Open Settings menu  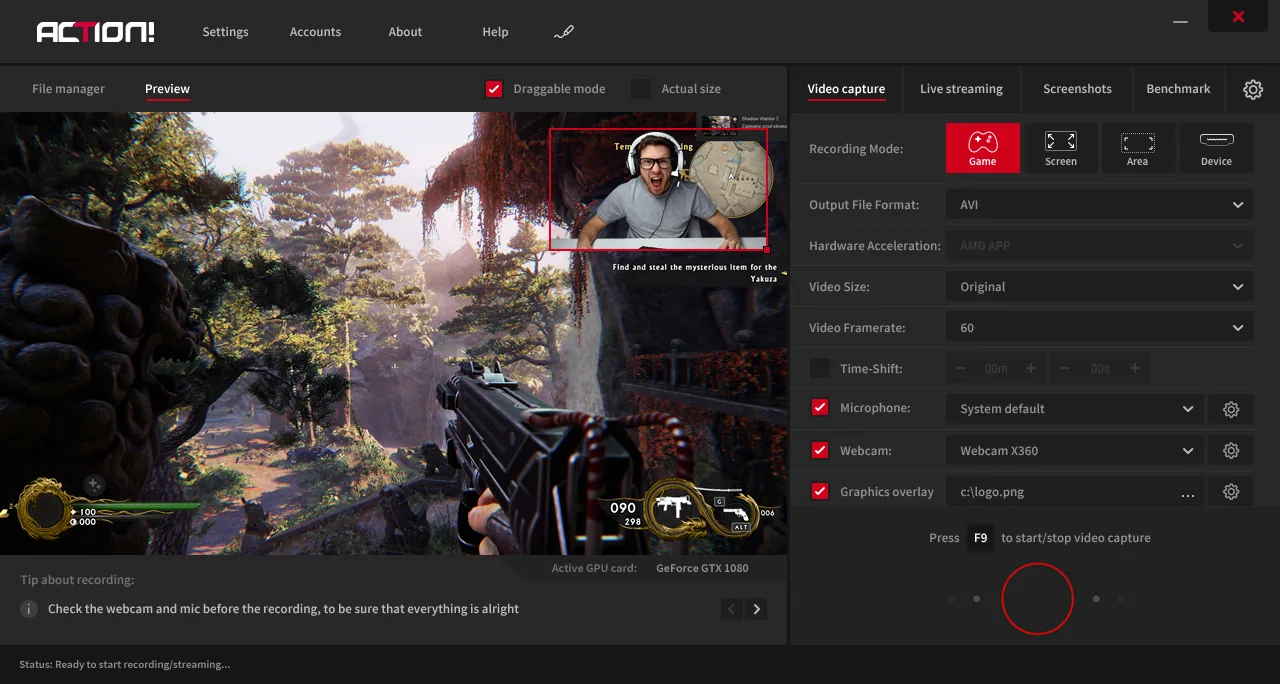point(225,32)
